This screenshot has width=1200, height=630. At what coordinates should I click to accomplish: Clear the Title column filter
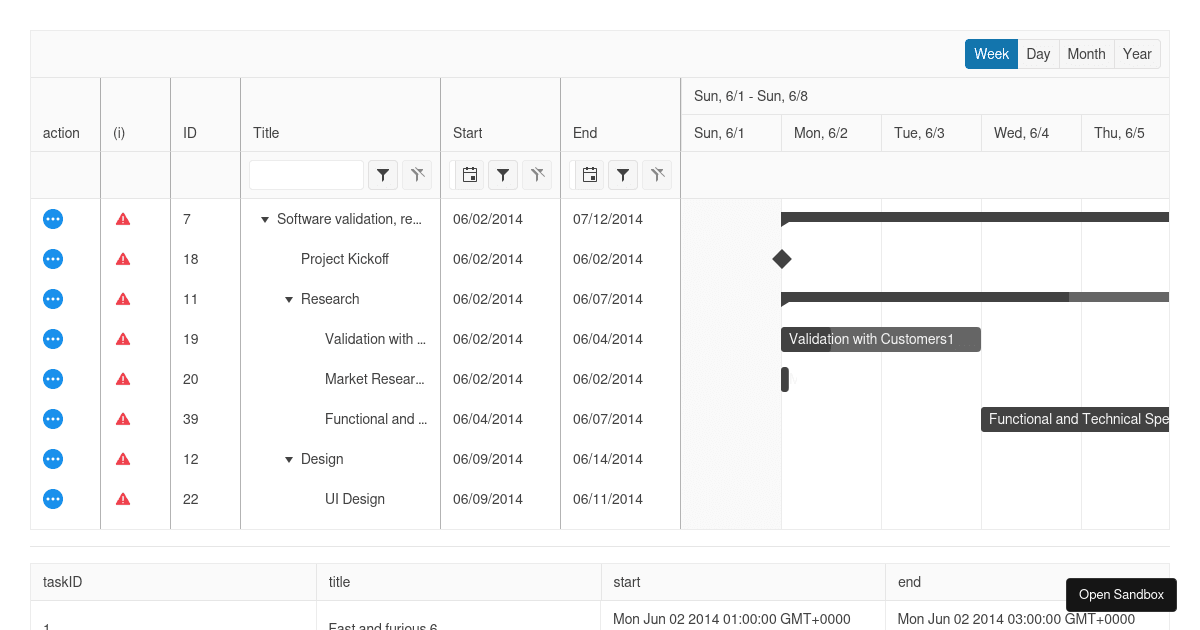(417, 175)
